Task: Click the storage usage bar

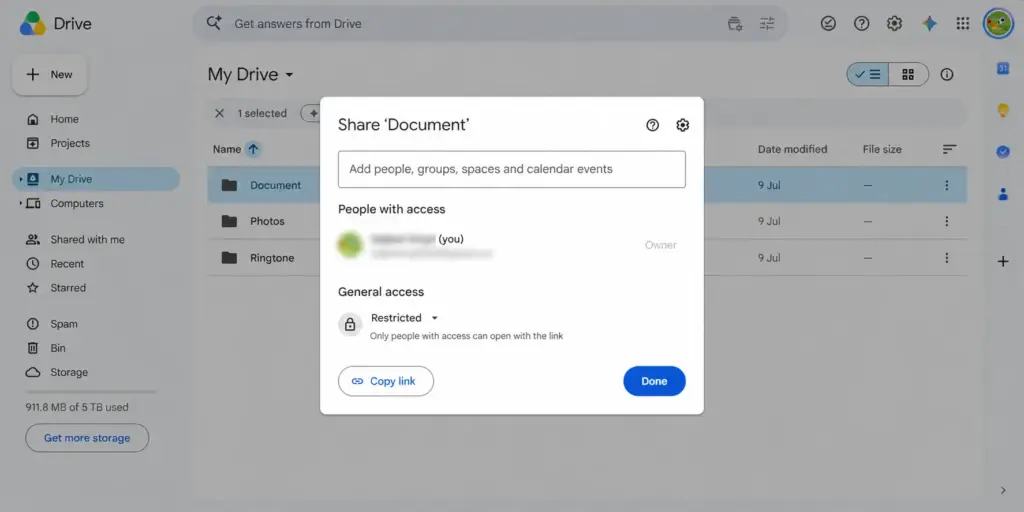Action: [x=91, y=392]
